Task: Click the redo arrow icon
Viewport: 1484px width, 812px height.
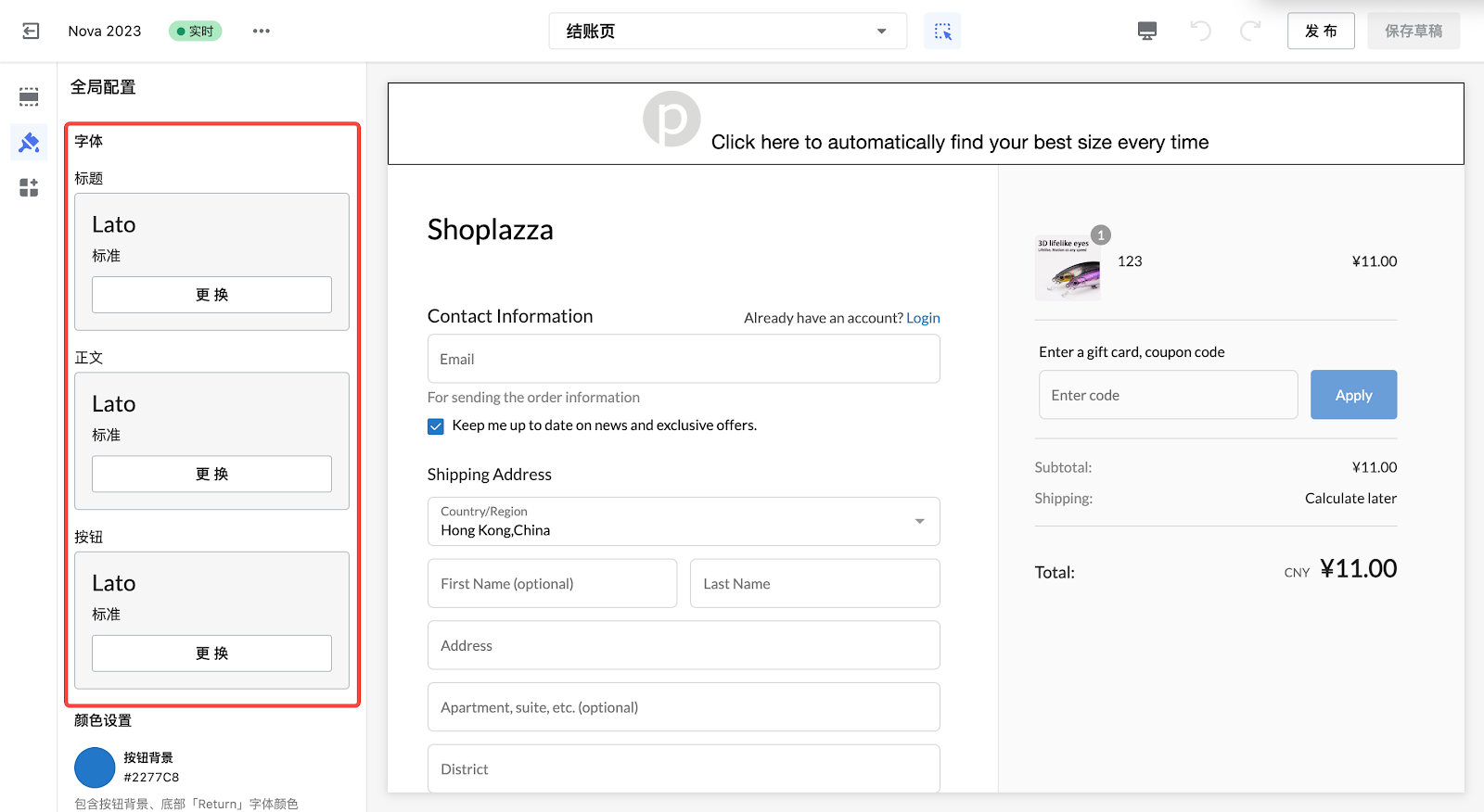Action: pyautogui.click(x=1250, y=31)
